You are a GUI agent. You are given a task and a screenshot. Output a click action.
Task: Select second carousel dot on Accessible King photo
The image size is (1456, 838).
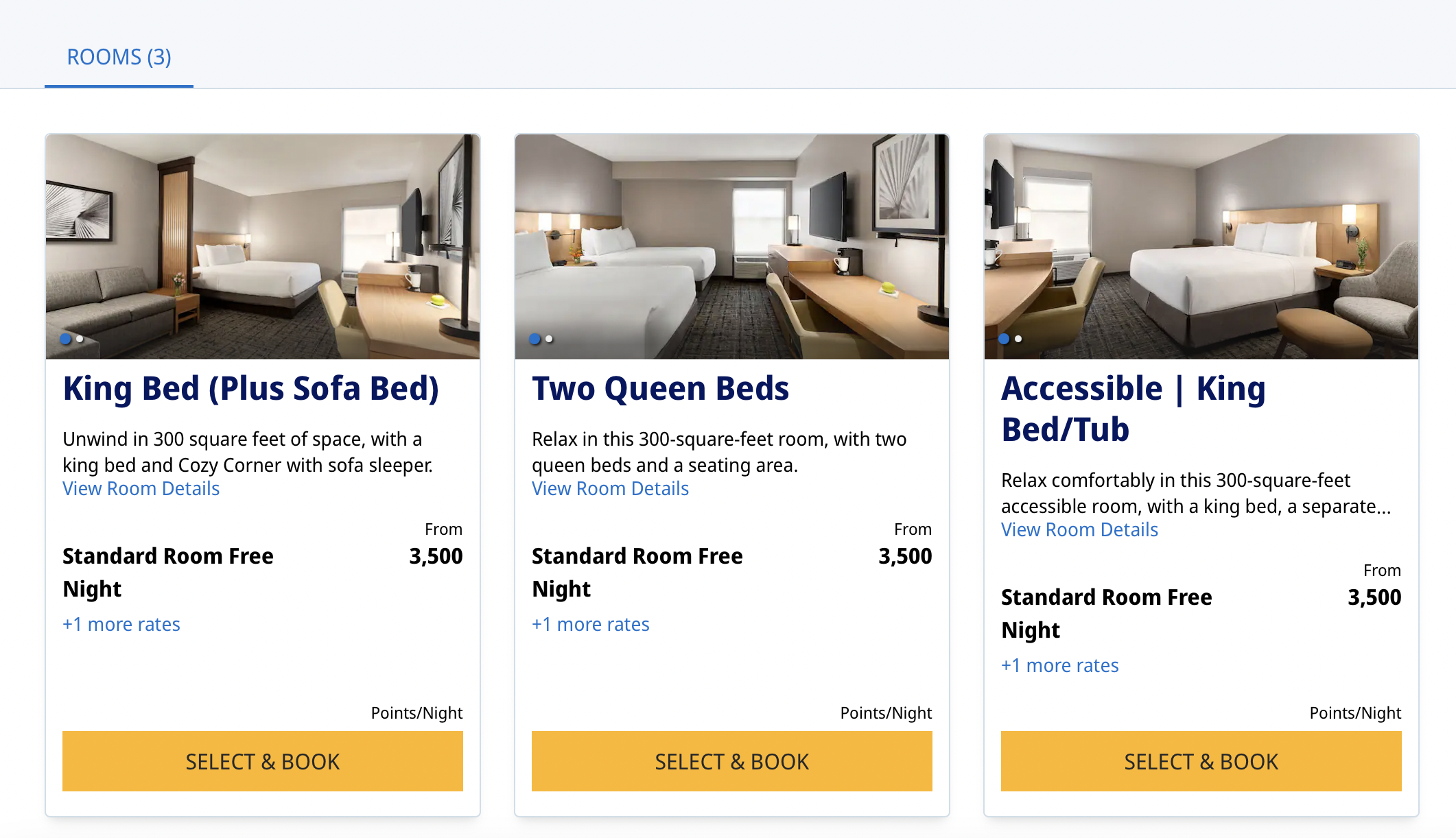pos(1019,339)
